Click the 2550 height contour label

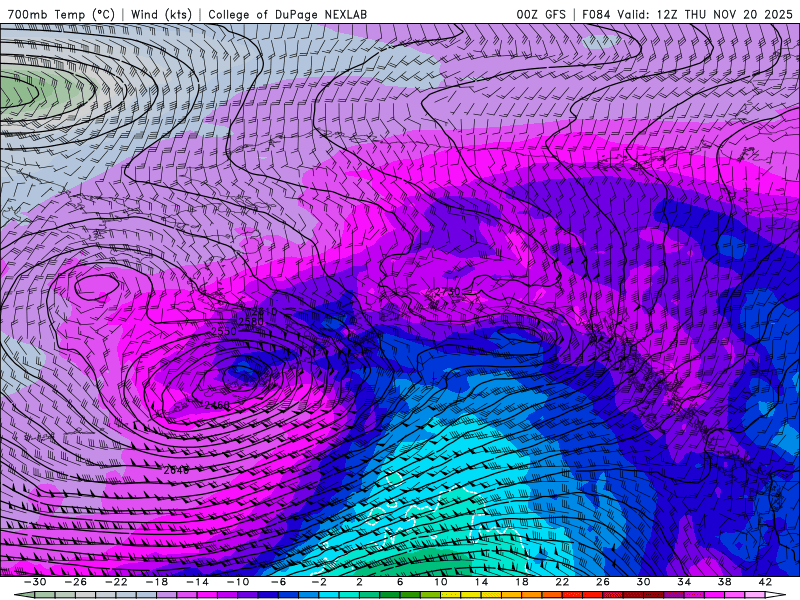pyautogui.click(x=224, y=331)
